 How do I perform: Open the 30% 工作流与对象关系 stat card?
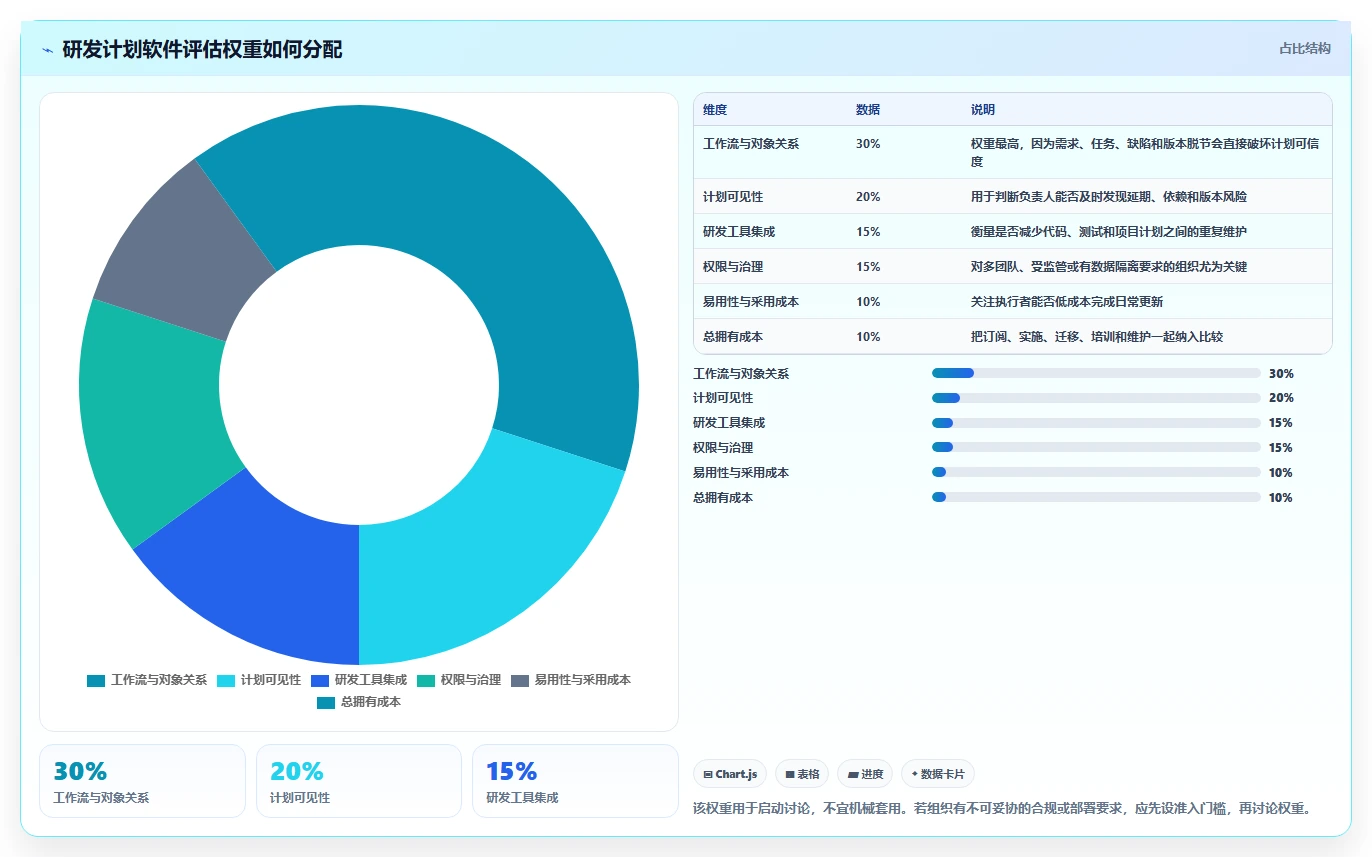click(x=142, y=781)
